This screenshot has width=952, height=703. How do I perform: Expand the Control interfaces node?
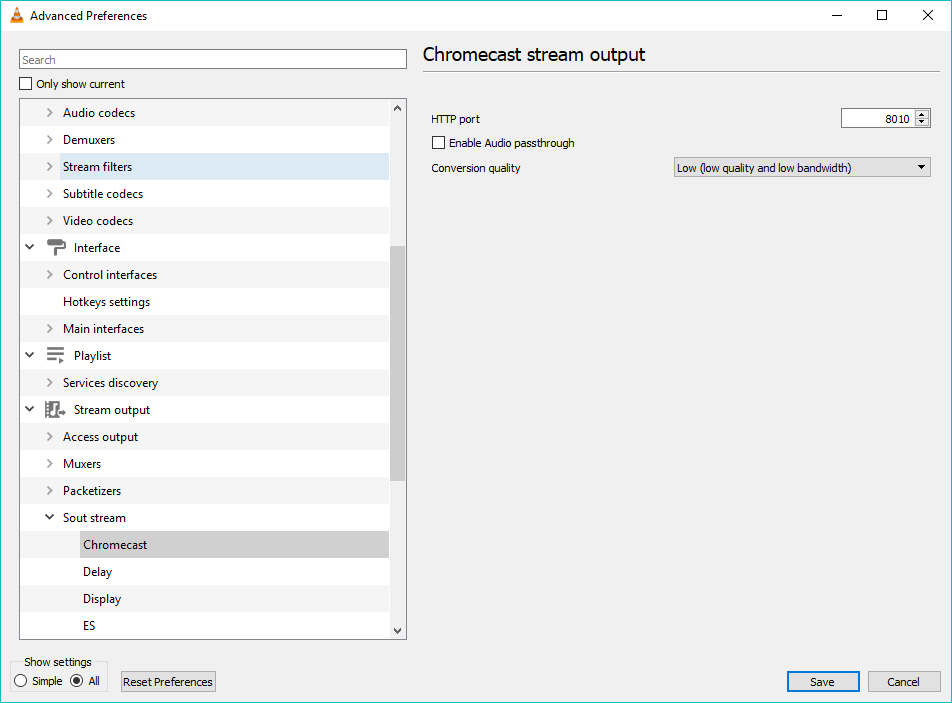tap(49, 275)
